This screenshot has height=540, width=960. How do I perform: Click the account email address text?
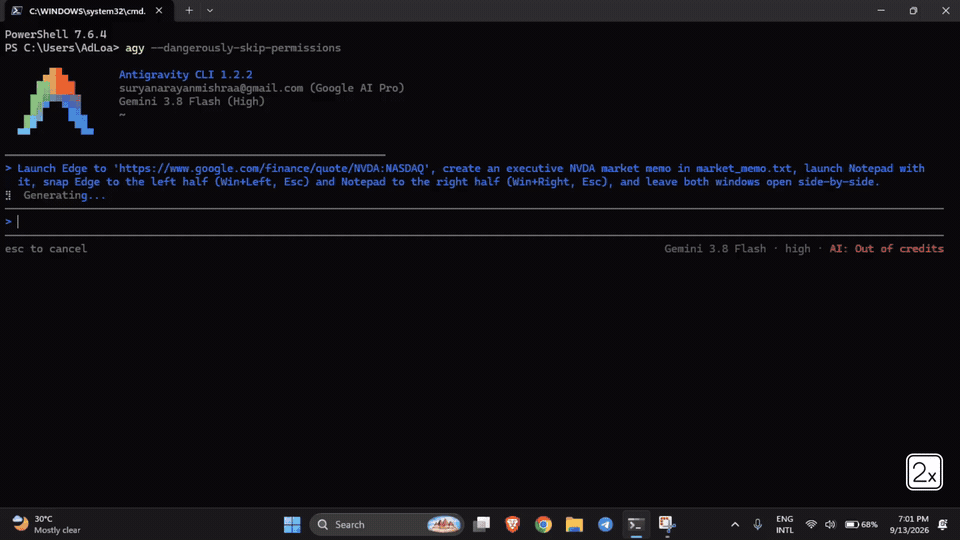point(211,88)
